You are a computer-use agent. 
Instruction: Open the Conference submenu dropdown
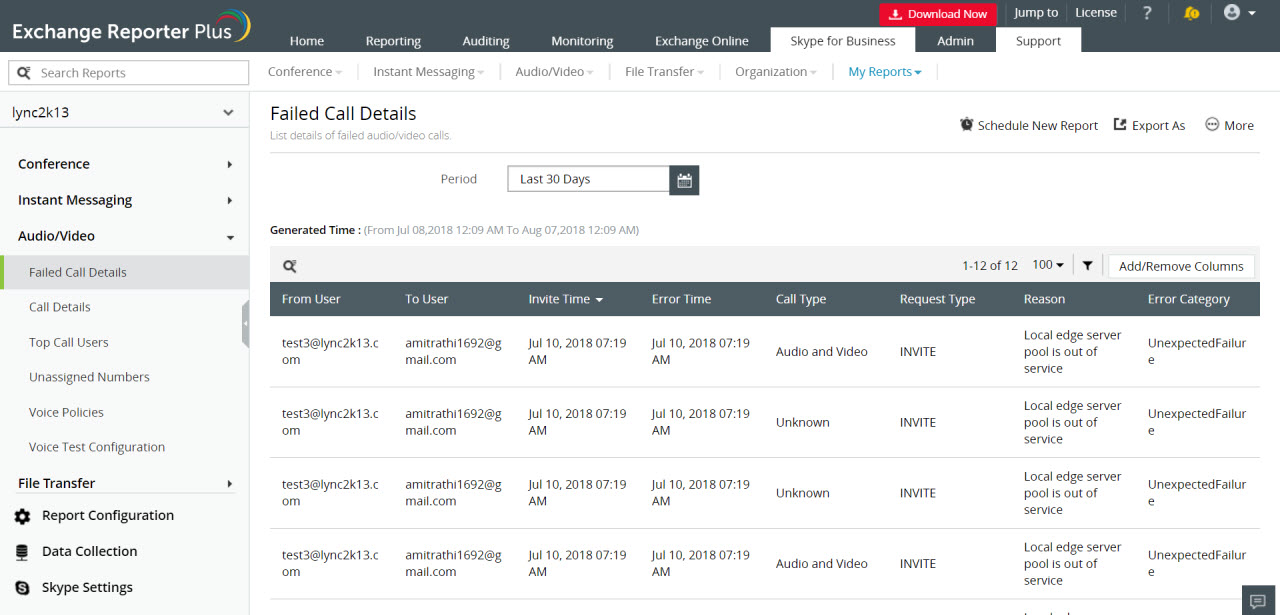point(305,72)
